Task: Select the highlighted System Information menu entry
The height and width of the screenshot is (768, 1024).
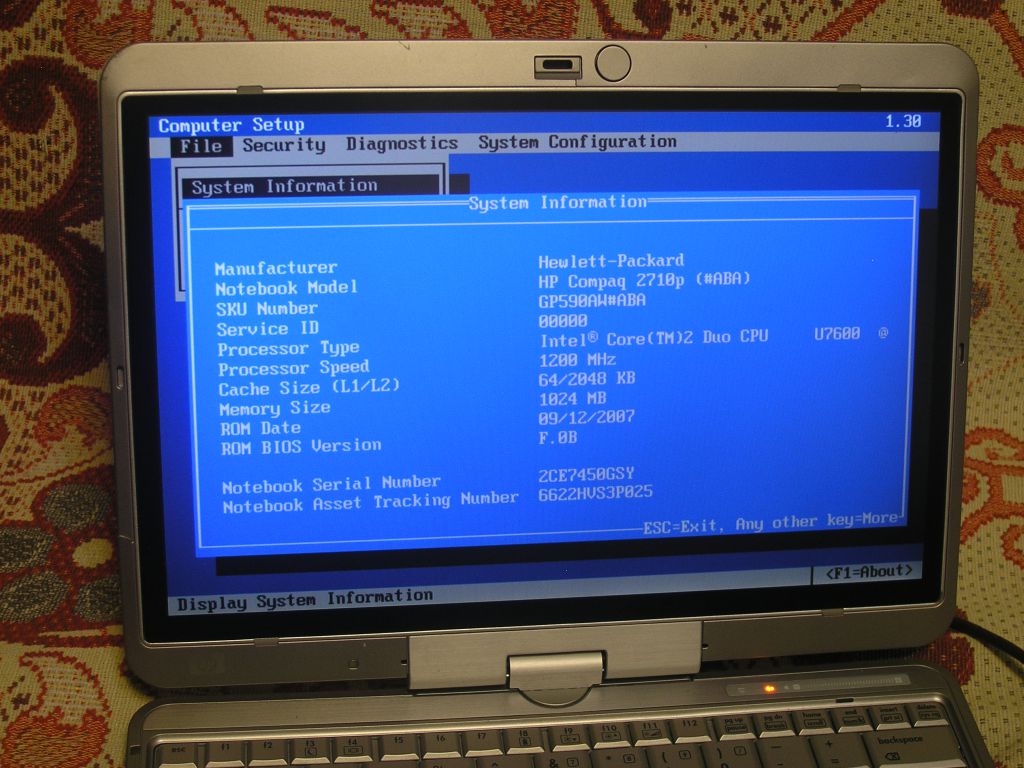Action: [311, 186]
